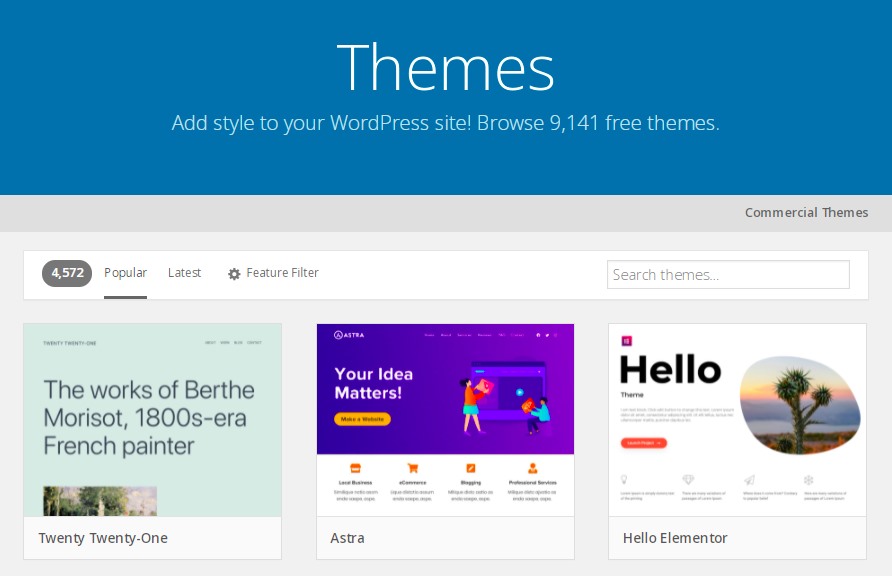
Task: Open the Astra theme screenshot
Action: pyautogui.click(x=445, y=420)
